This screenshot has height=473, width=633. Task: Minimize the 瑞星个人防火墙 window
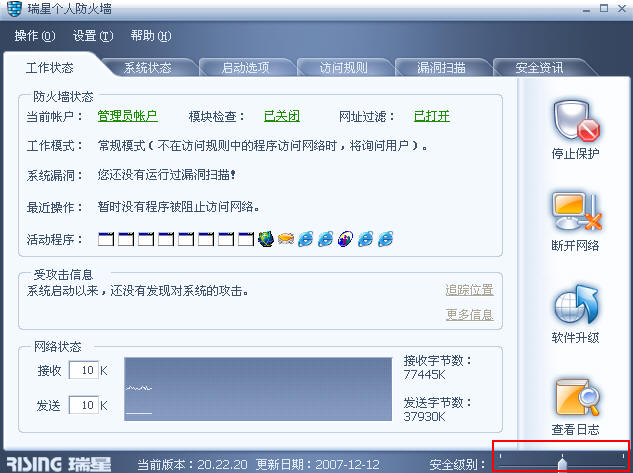[x=587, y=9]
